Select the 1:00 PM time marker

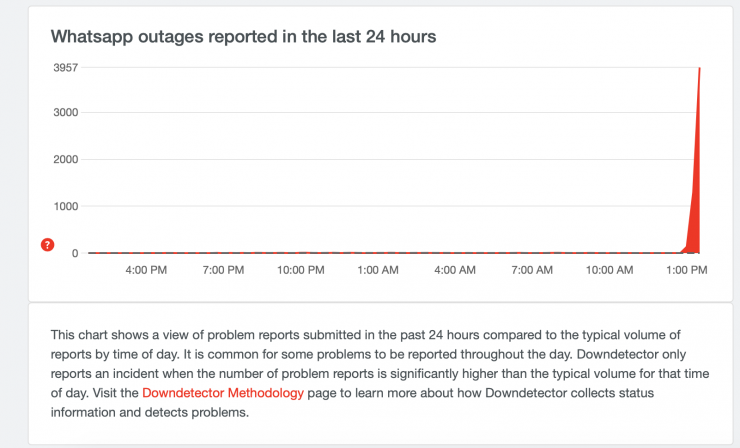pyautogui.click(x=685, y=270)
